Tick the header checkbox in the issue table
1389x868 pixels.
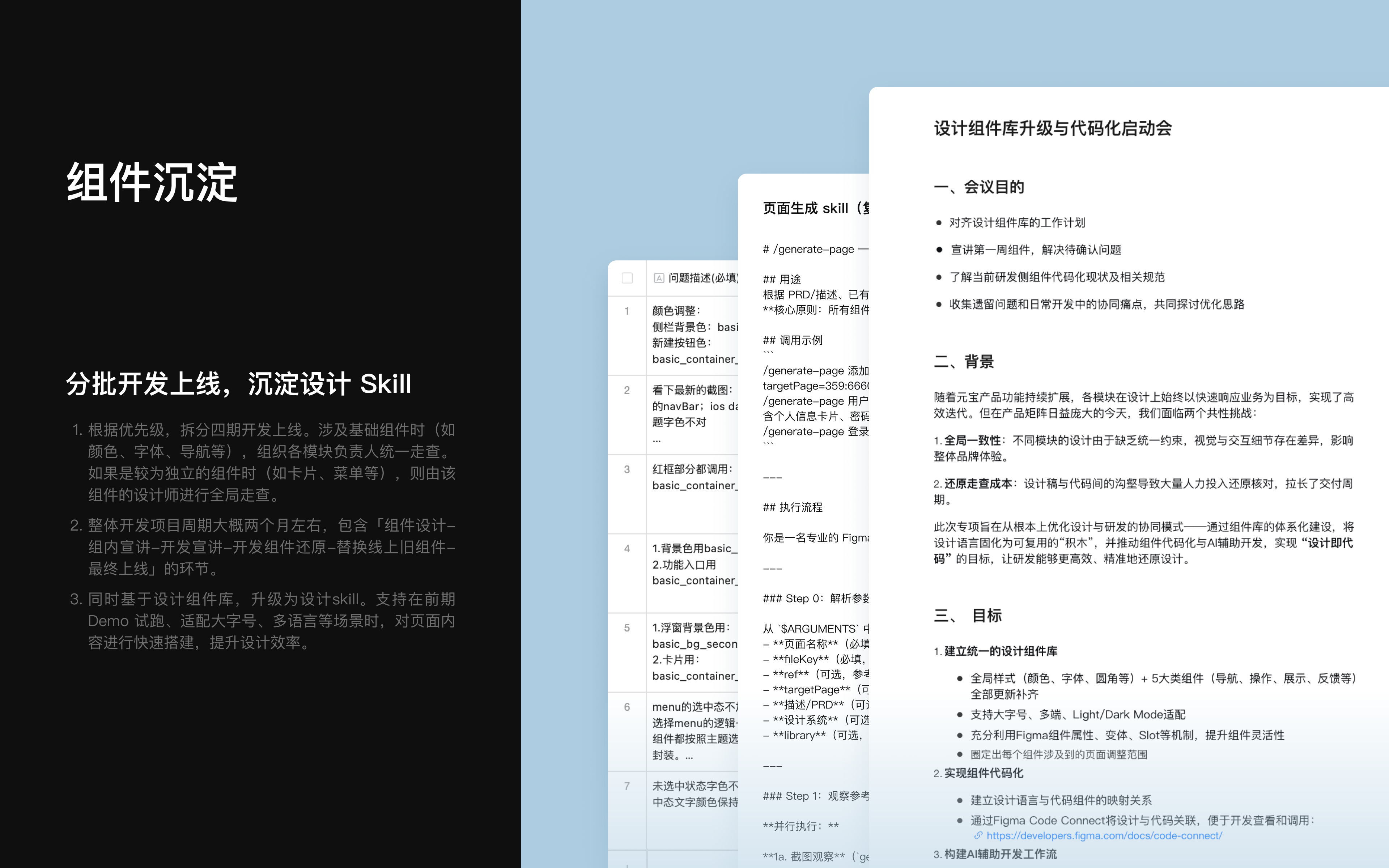tap(627, 278)
